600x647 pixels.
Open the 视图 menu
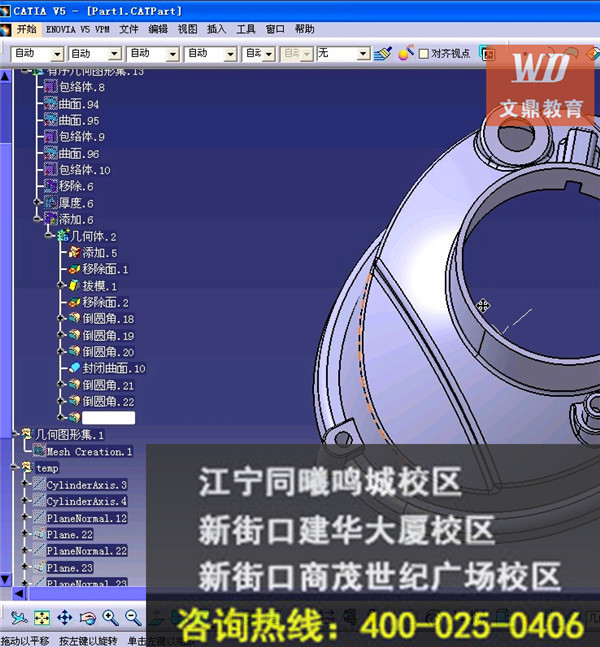point(187,29)
